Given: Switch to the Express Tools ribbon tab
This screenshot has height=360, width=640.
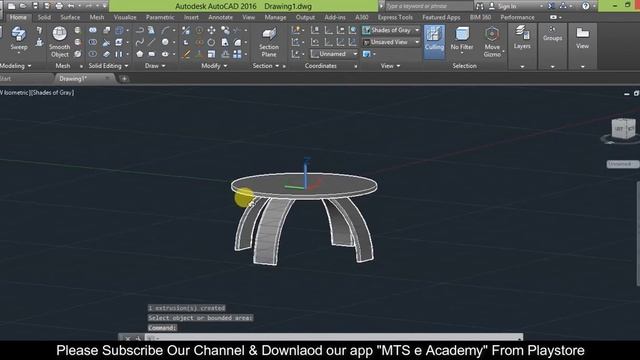Looking at the screenshot, I should pos(395,17).
